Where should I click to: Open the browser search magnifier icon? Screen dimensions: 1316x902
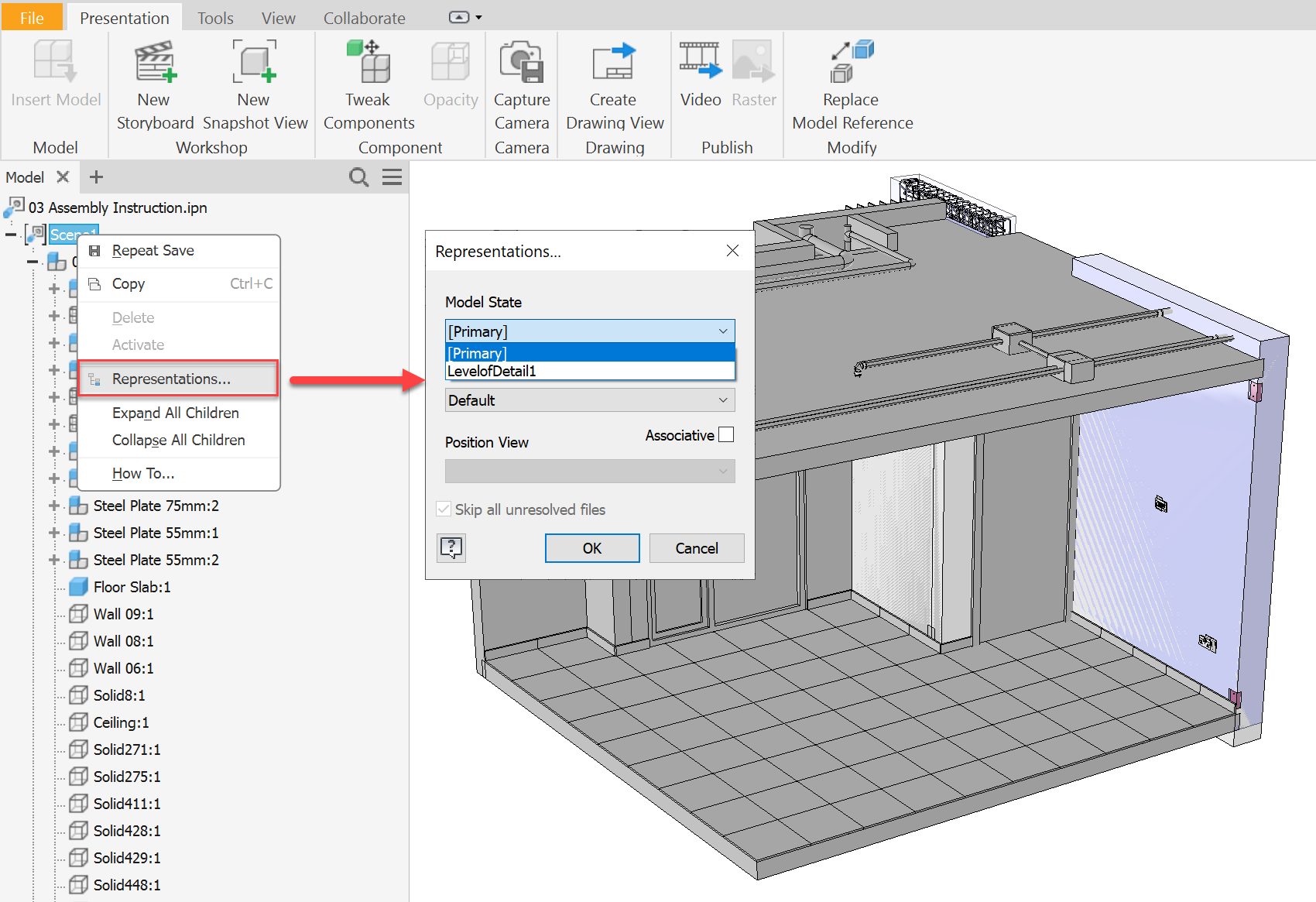point(358,177)
